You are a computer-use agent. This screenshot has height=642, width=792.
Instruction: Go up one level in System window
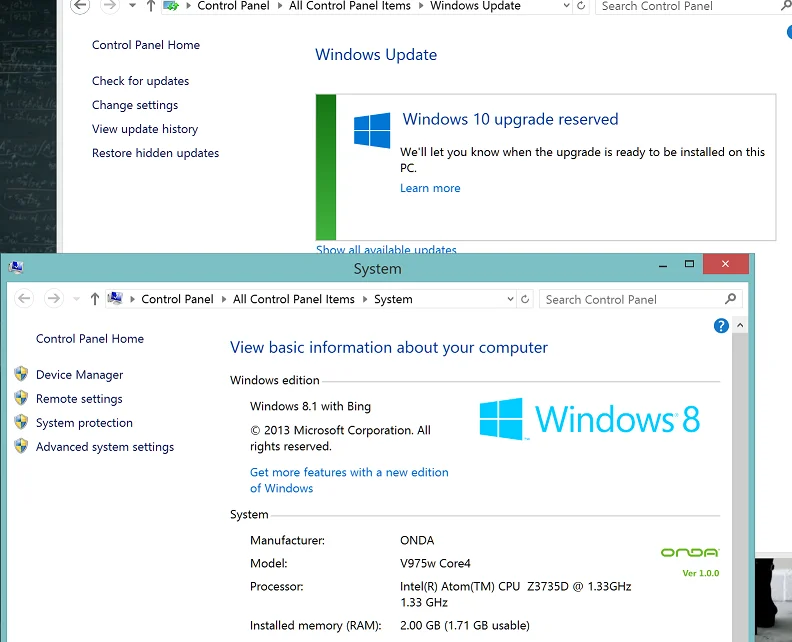tap(94, 299)
